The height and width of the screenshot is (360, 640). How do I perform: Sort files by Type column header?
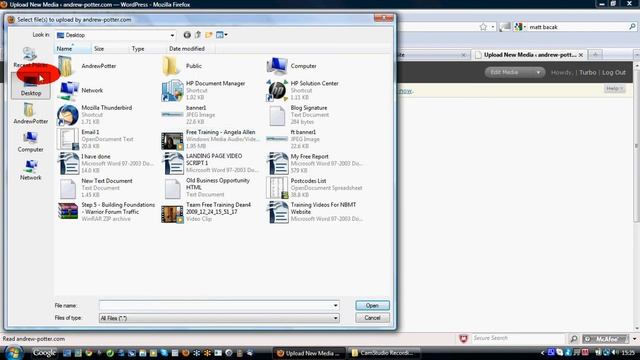tap(148, 49)
